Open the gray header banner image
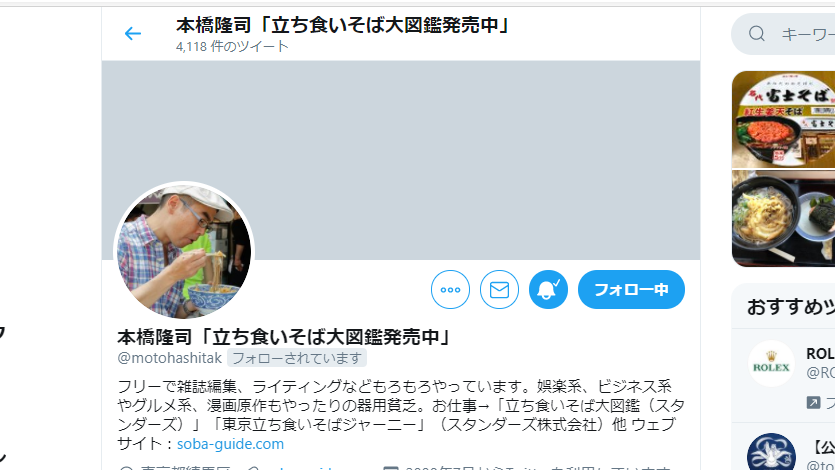835x470 pixels. (x=401, y=160)
